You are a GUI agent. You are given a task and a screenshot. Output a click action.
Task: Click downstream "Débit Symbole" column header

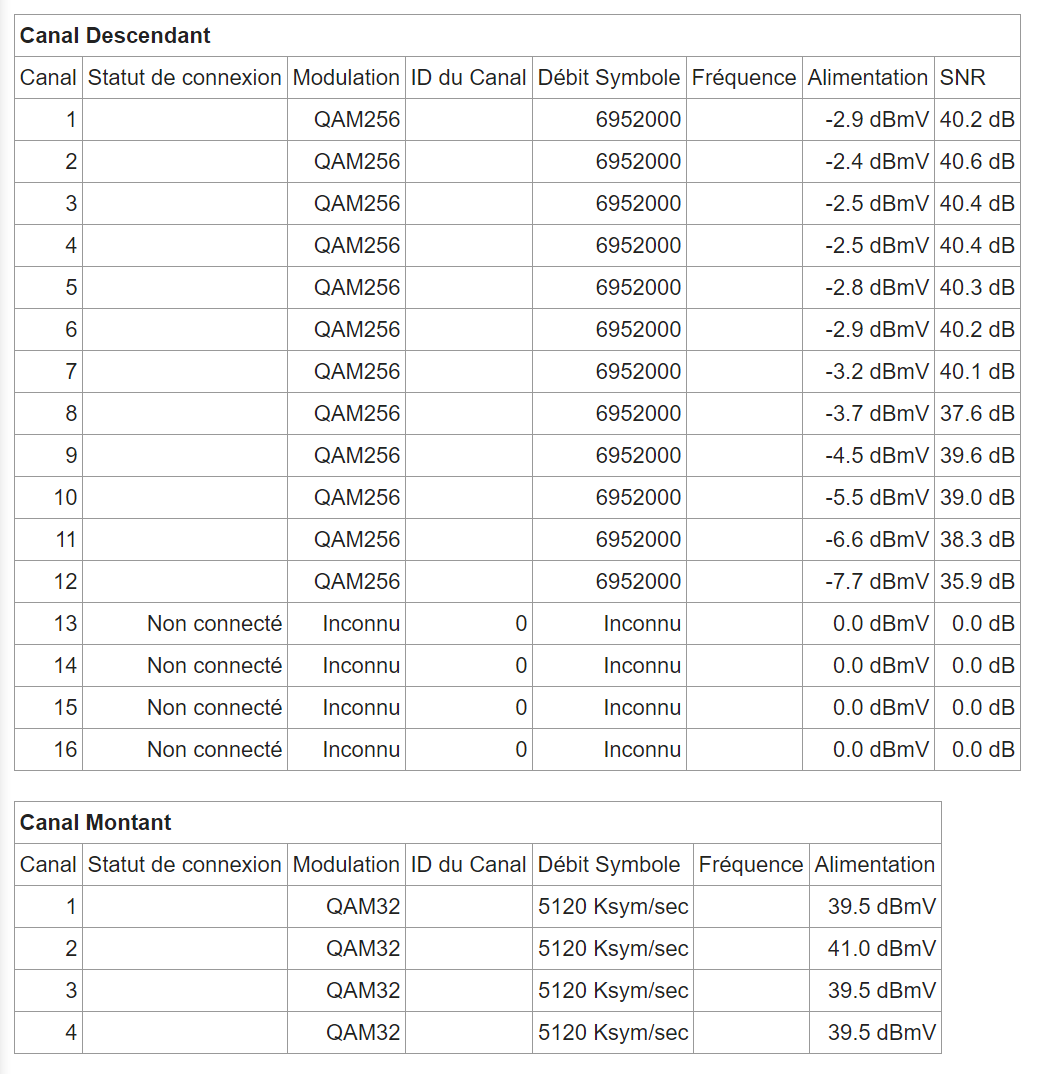click(609, 77)
